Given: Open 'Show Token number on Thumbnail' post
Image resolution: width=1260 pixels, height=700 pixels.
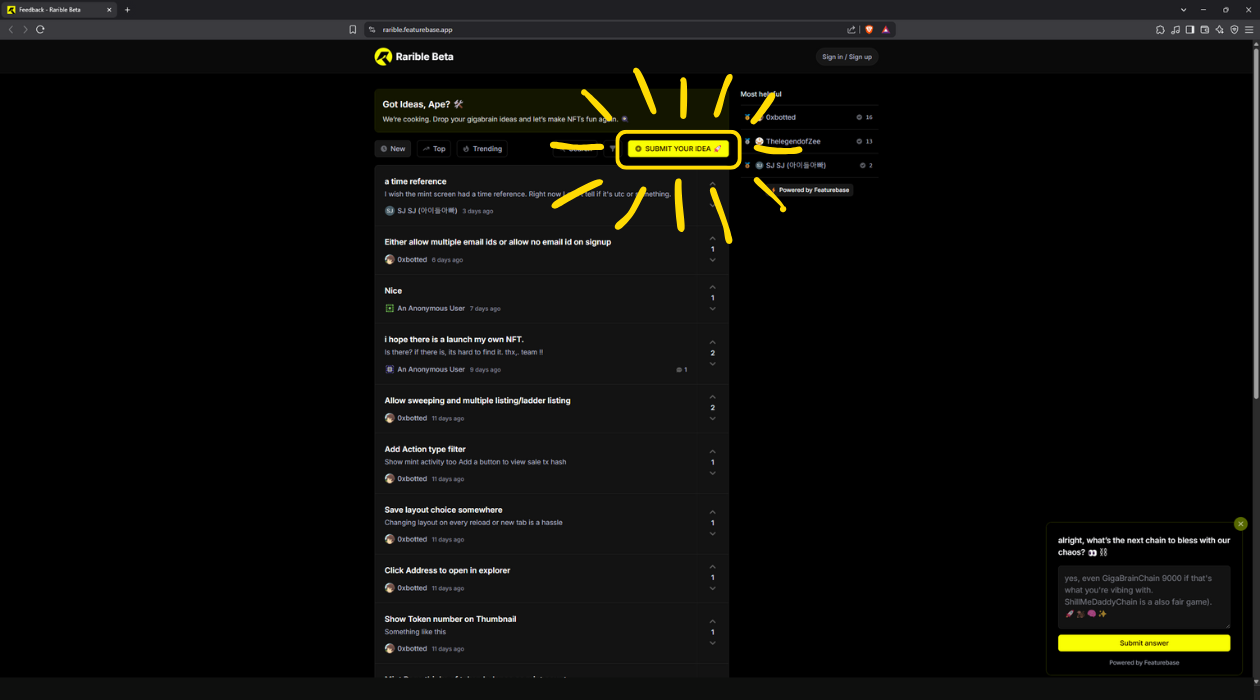Looking at the screenshot, I should 450,619.
